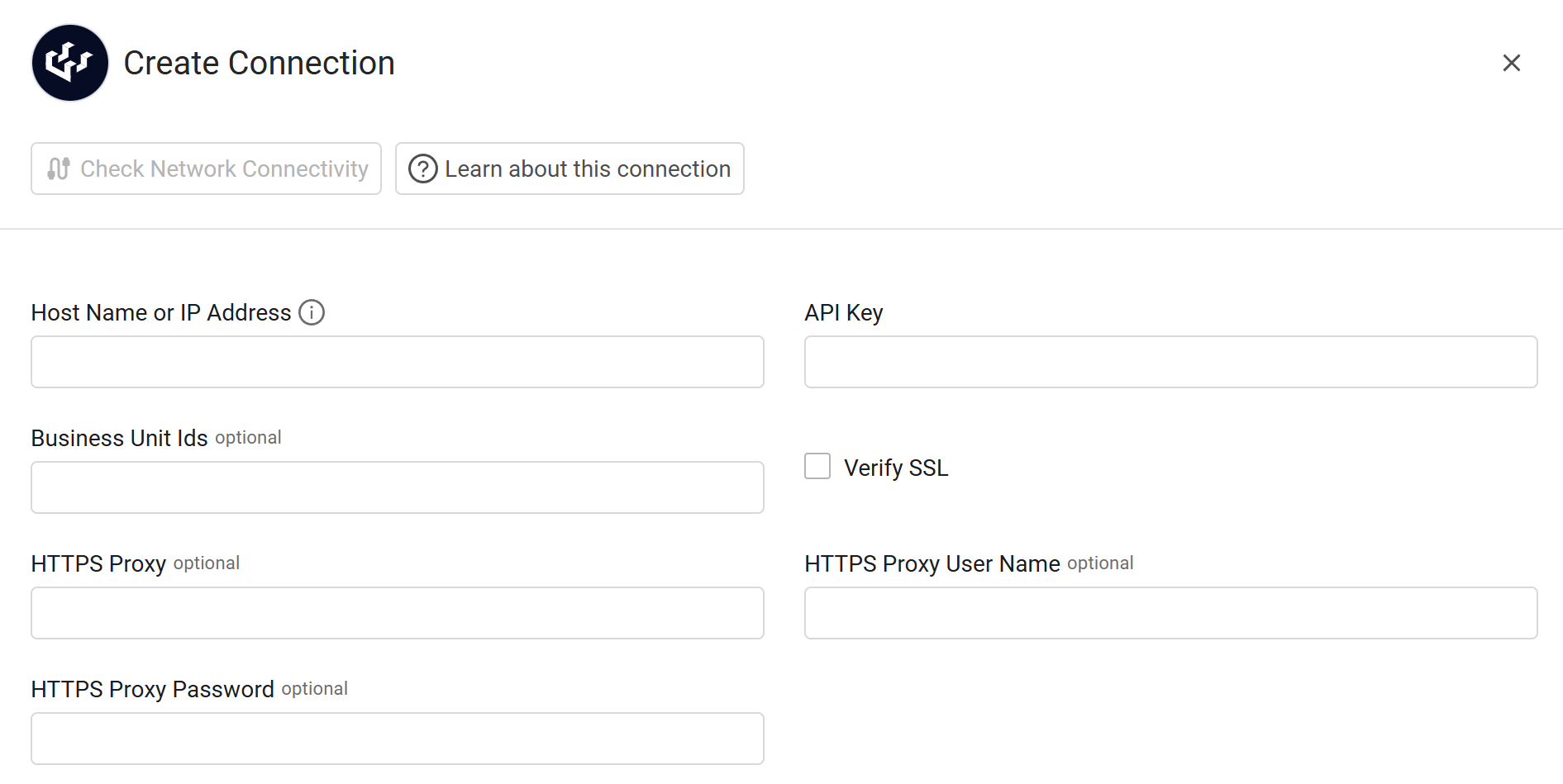Click the question mark help icon
This screenshot has height=784, width=1563.
click(x=422, y=169)
